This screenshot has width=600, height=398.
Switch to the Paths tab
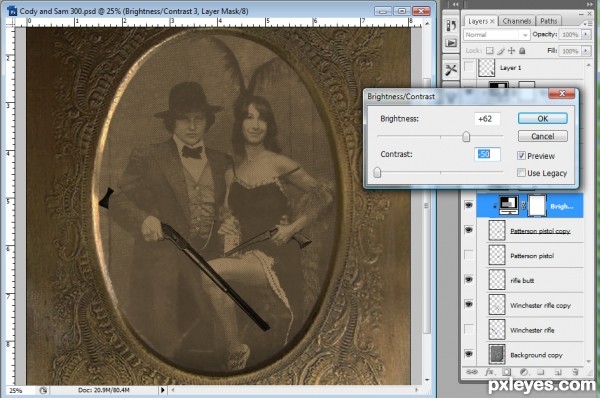click(548, 21)
